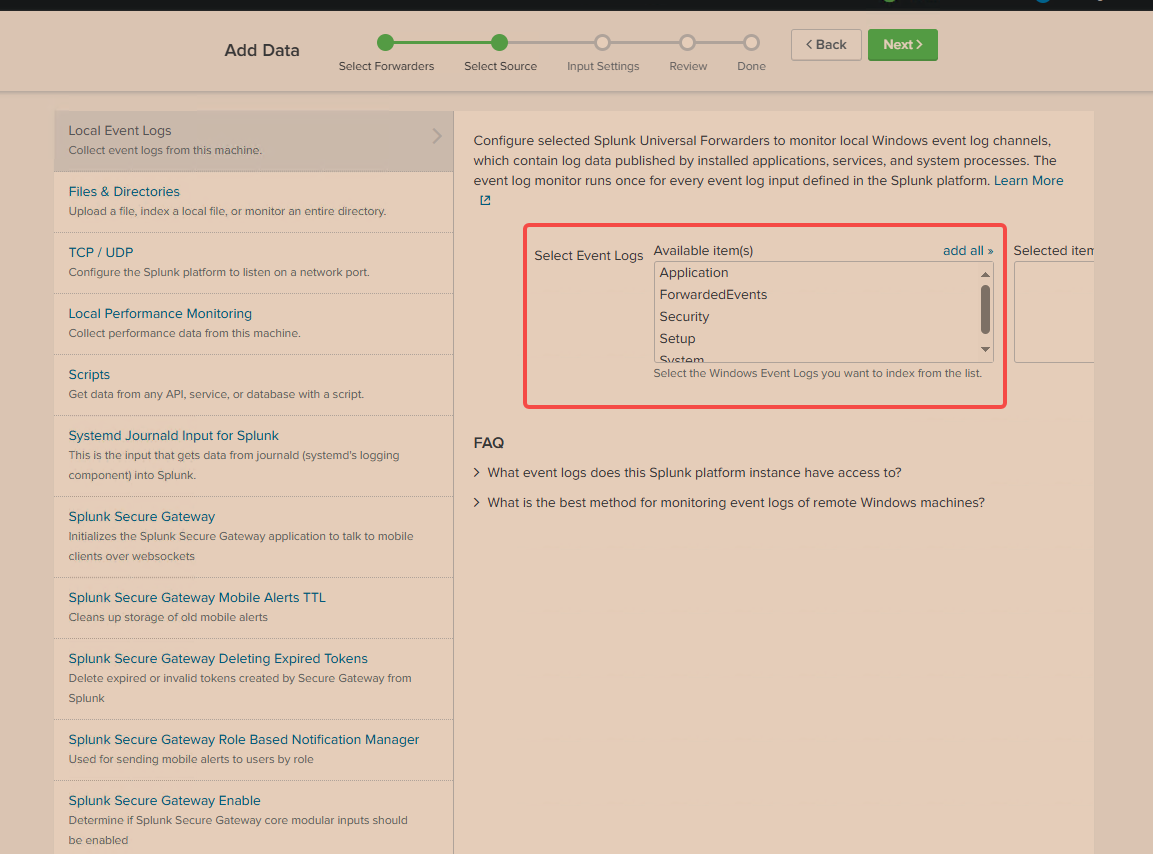The width and height of the screenshot is (1153, 854).
Task: Click the available items scrollbar thumb
Action: [x=985, y=310]
